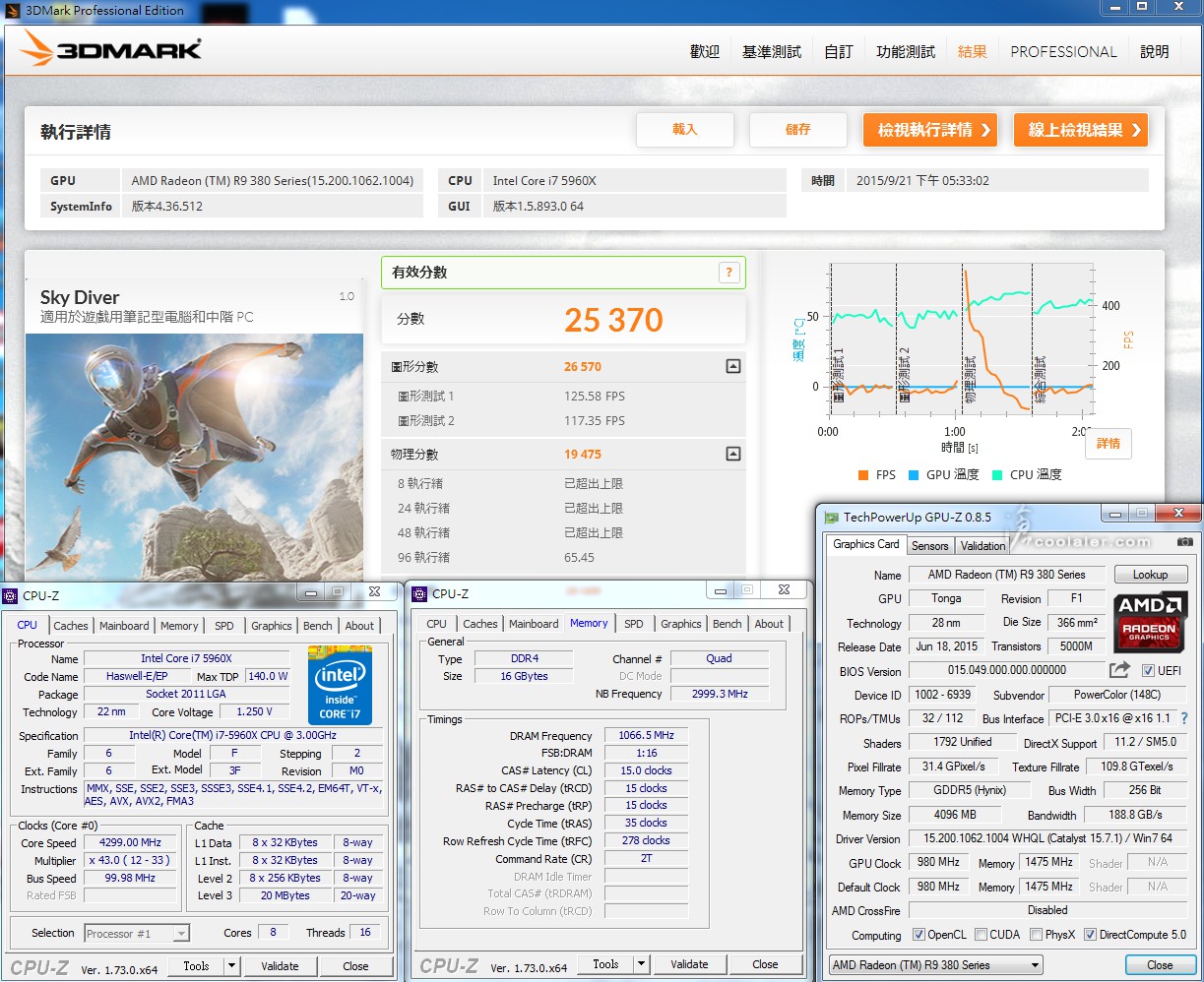Viewport: 1204px width, 982px height.
Task: Click the Sky Diver benchmark thumbnail
Action: coord(194,453)
